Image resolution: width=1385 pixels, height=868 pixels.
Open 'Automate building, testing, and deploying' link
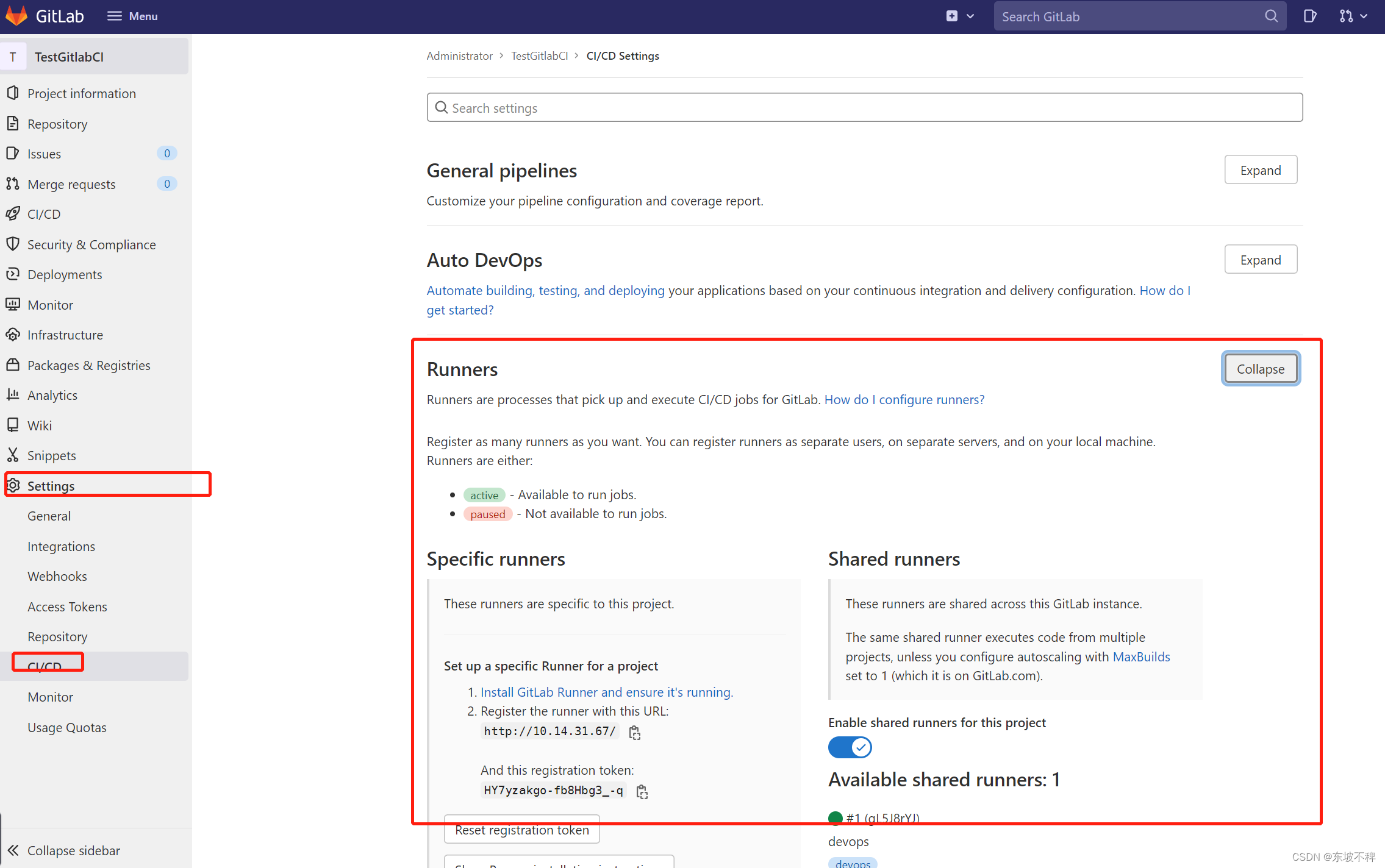(x=546, y=290)
